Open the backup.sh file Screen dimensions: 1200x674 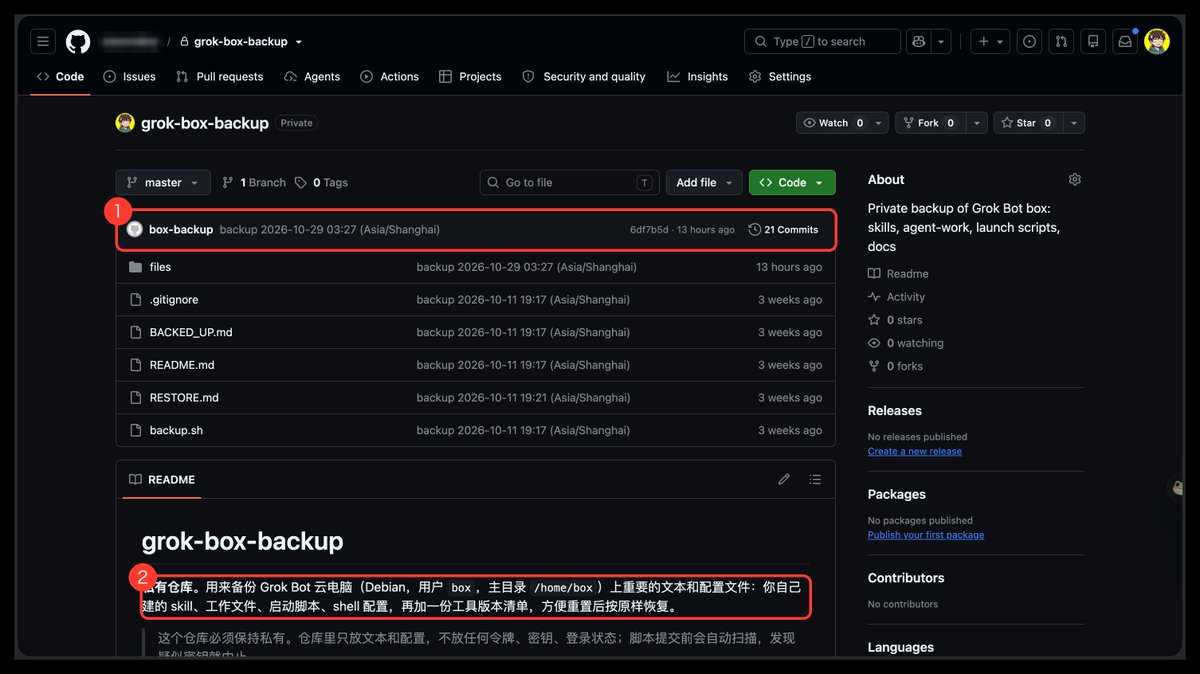(176, 431)
